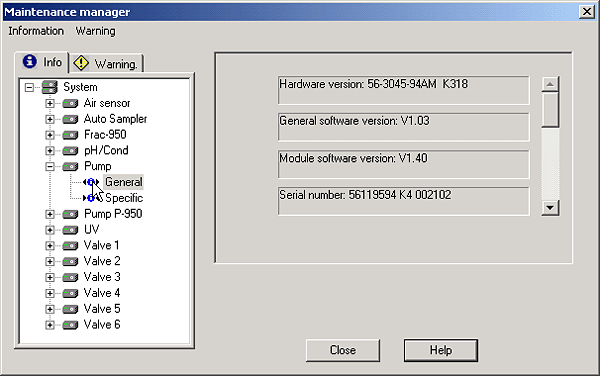The width and height of the screenshot is (600, 376).
Task: Click the scrollbar down arrow
Action: pos(550,208)
